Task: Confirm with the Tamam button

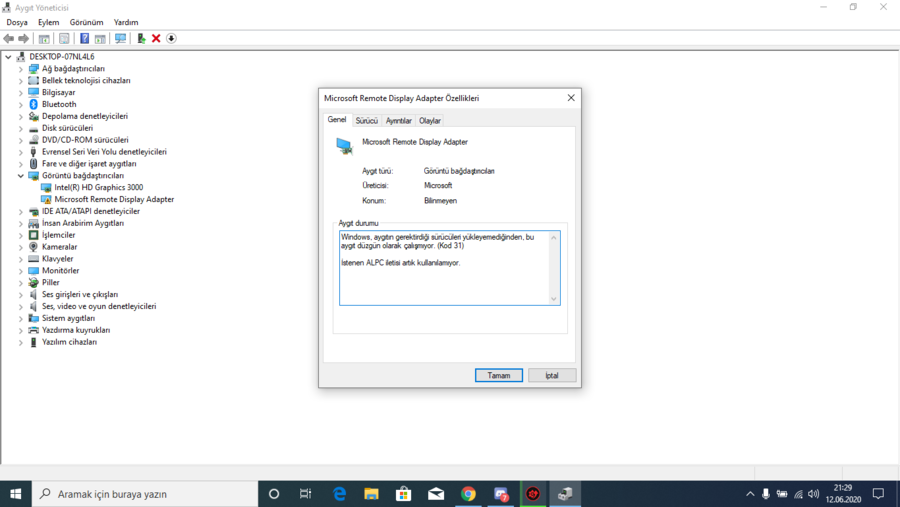Action: 499,375
